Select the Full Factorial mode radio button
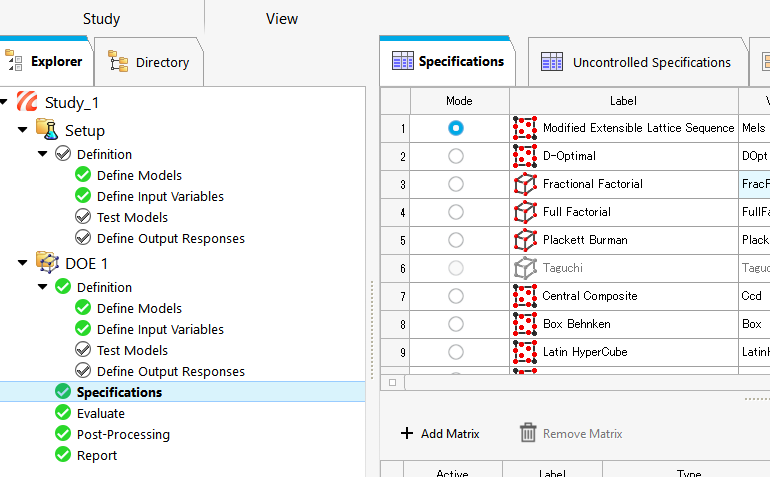Image resolution: width=770 pixels, height=477 pixels. [x=456, y=212]
